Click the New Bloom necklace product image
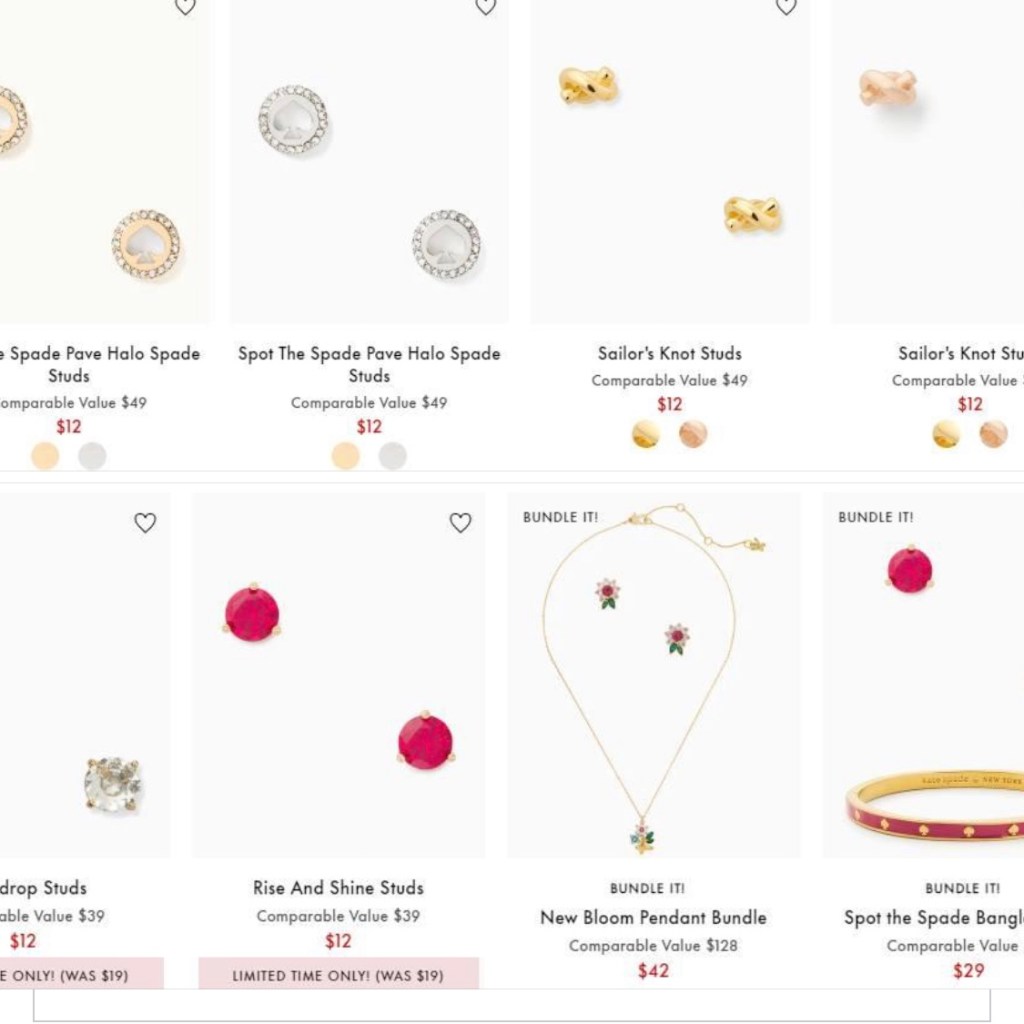This screenshot has width=1024, height=1024. click(654, 680)
